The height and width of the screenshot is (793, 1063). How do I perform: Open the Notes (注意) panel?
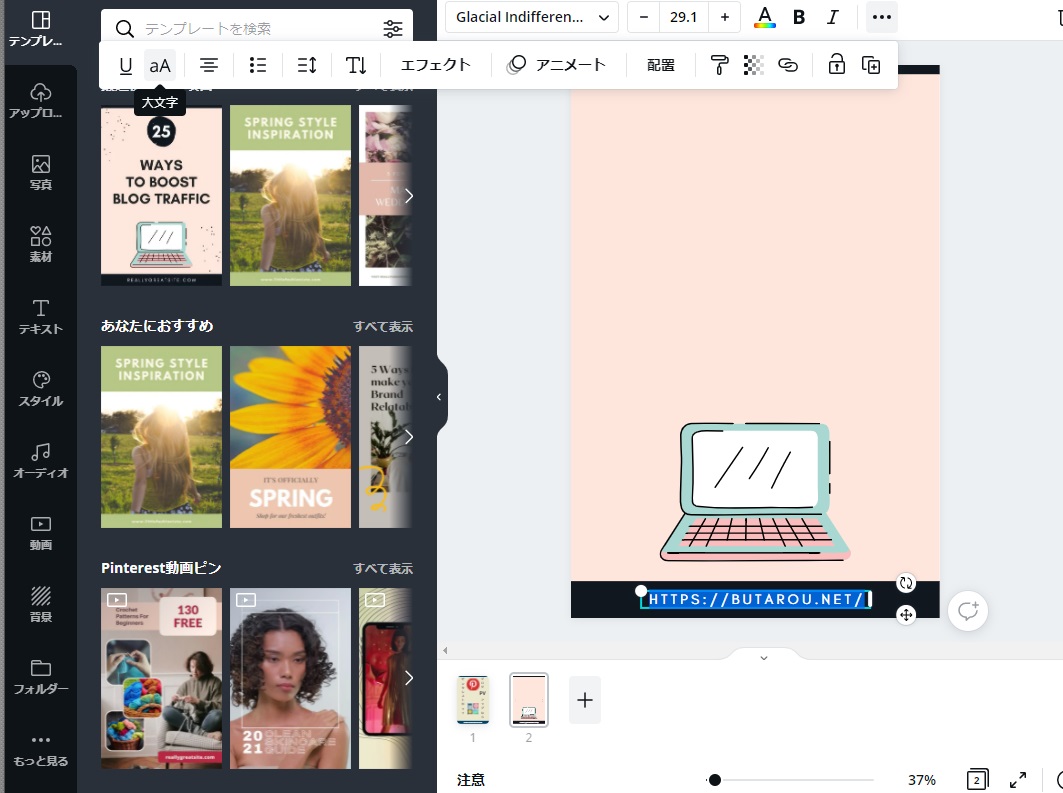[x=470, y=780]
